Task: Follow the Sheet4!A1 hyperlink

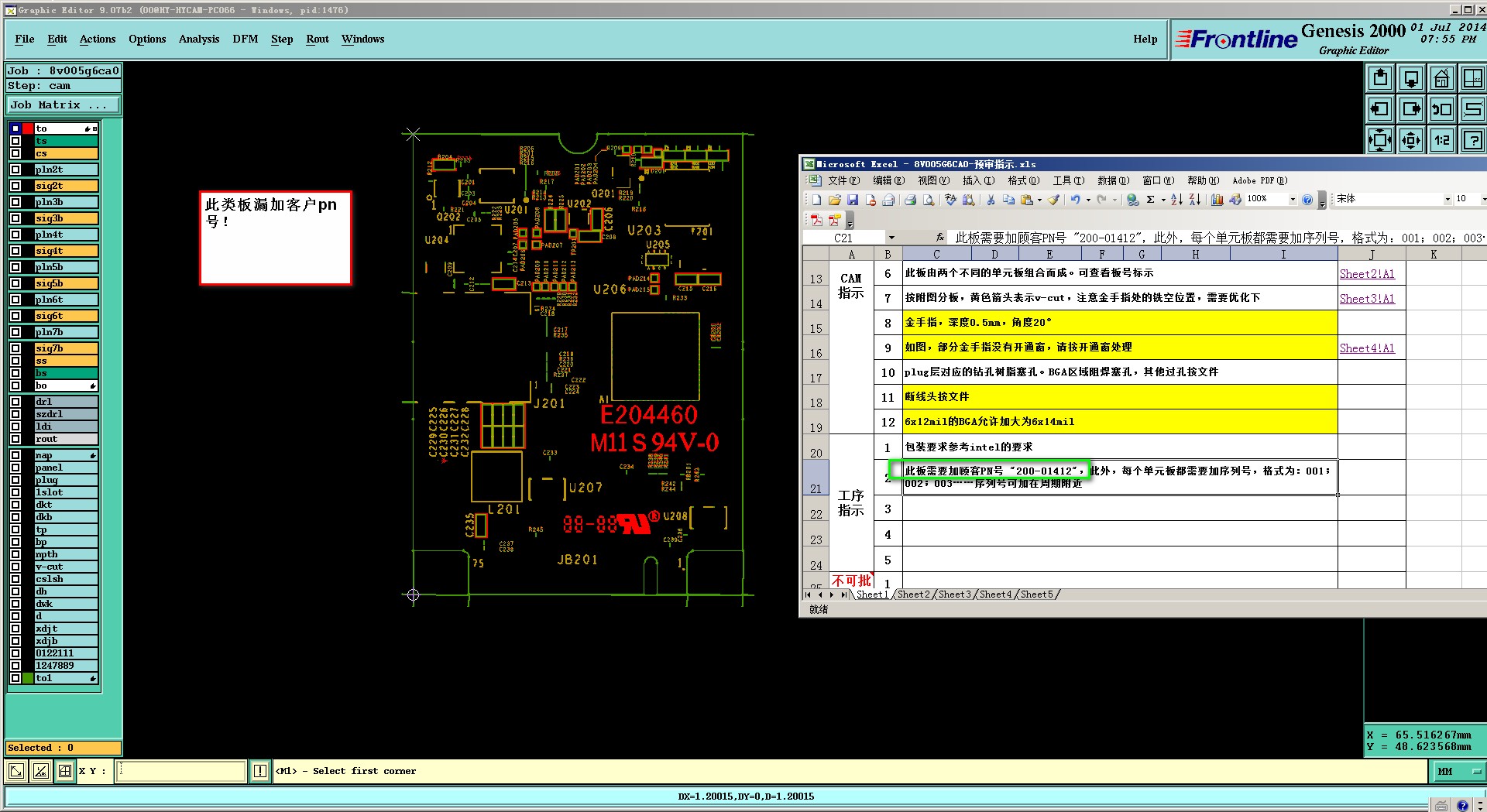Action: [1367, 348]
